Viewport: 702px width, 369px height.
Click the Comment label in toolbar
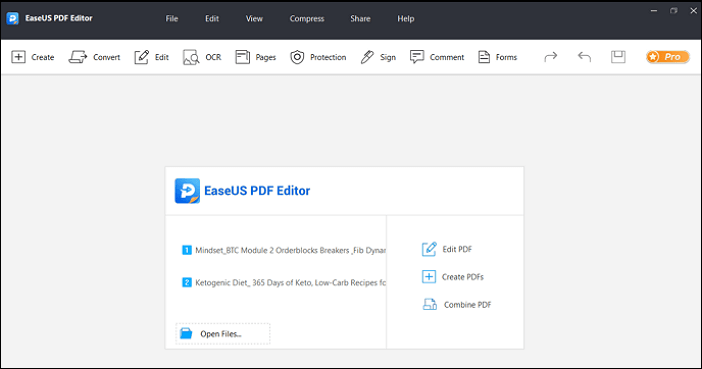point(447,57)
